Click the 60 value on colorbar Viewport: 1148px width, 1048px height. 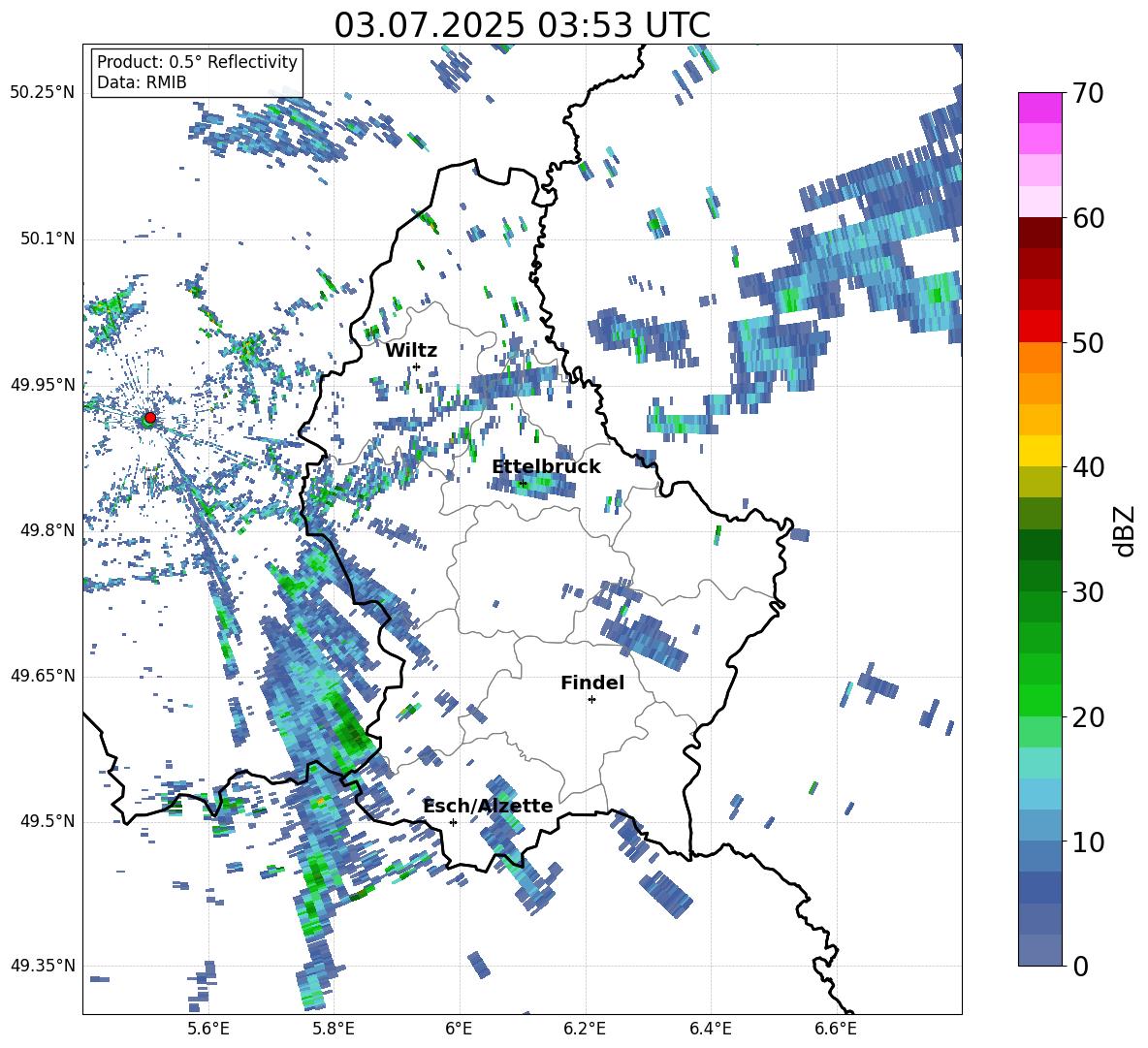[x=1087, y=218]
